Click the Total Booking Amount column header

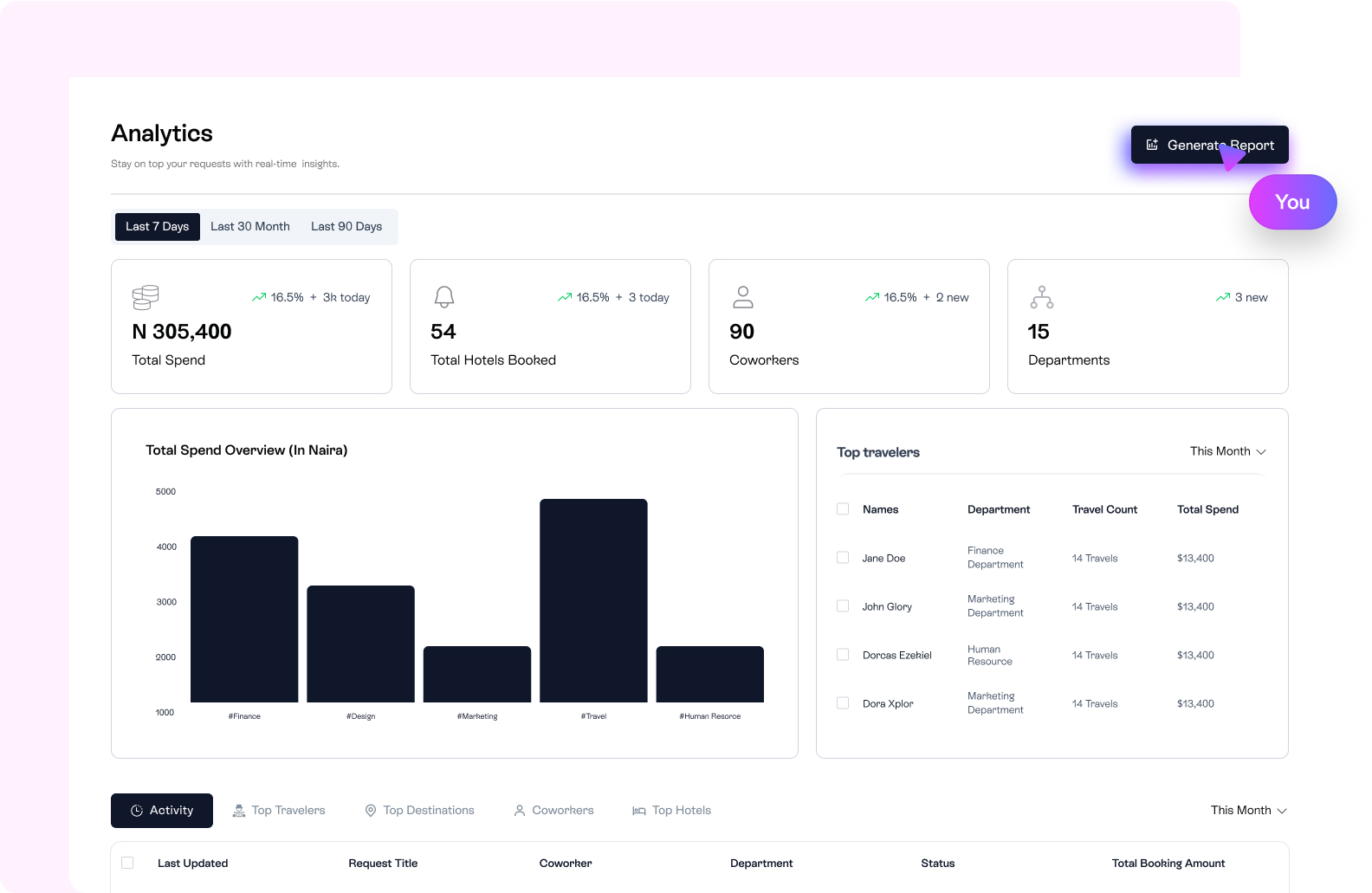[1168, 864]
